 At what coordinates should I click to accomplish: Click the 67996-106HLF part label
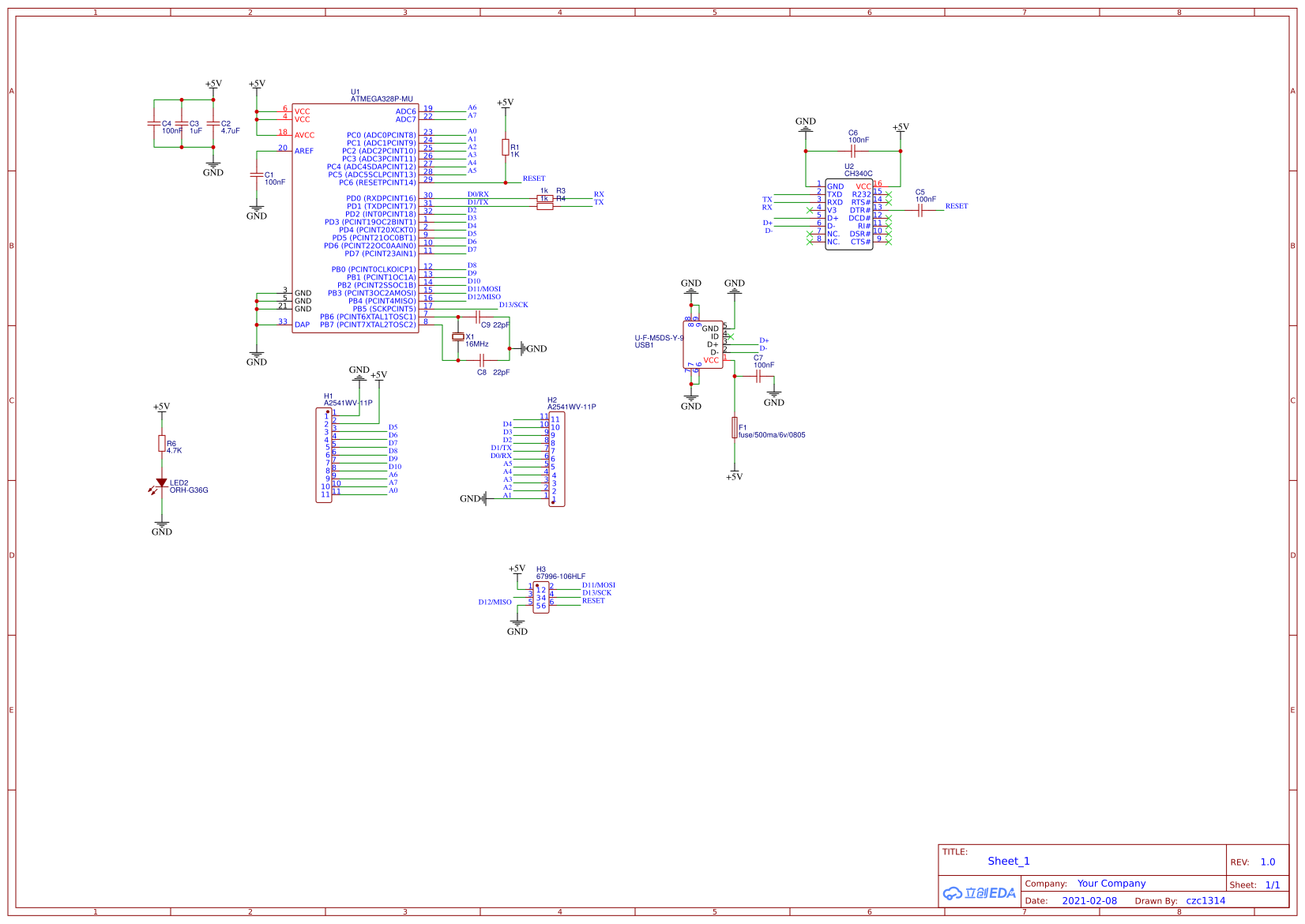point(561,577)
